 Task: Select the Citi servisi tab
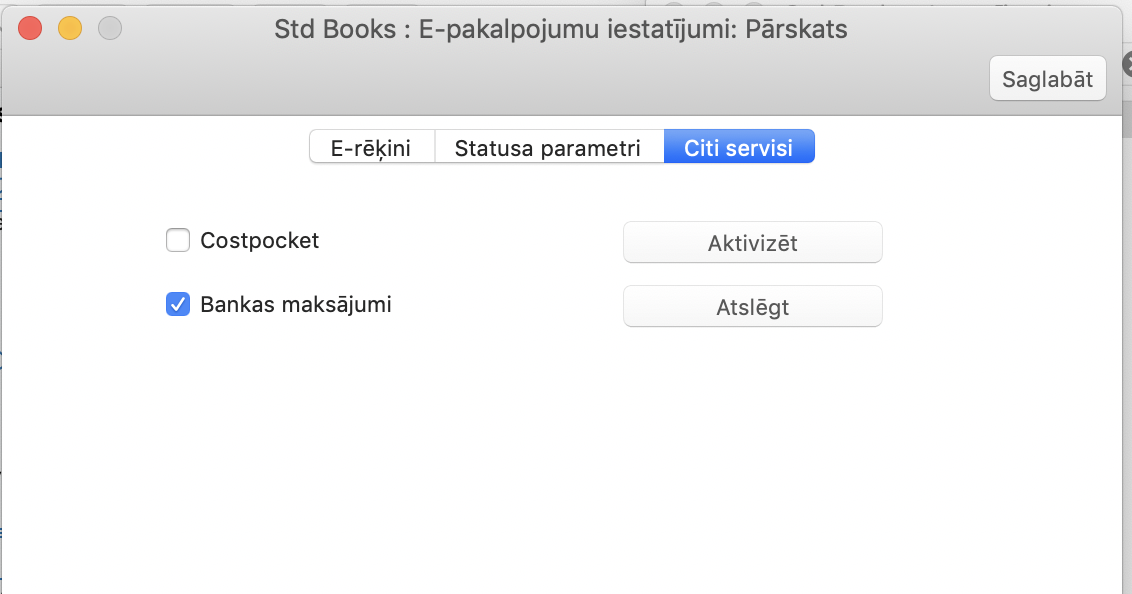(x=738, y=148)
